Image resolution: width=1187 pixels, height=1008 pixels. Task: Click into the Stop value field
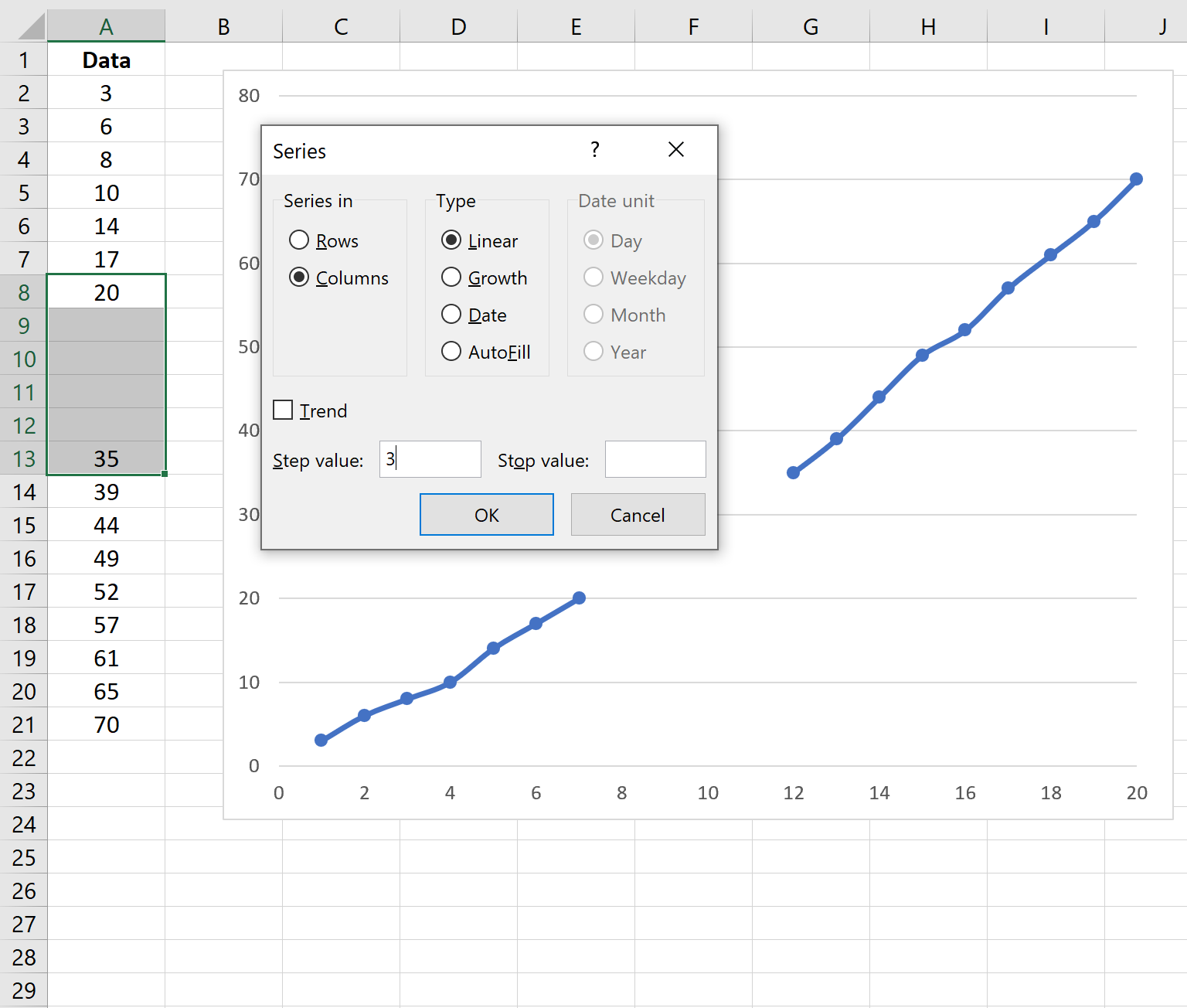(x=655, y=459)
